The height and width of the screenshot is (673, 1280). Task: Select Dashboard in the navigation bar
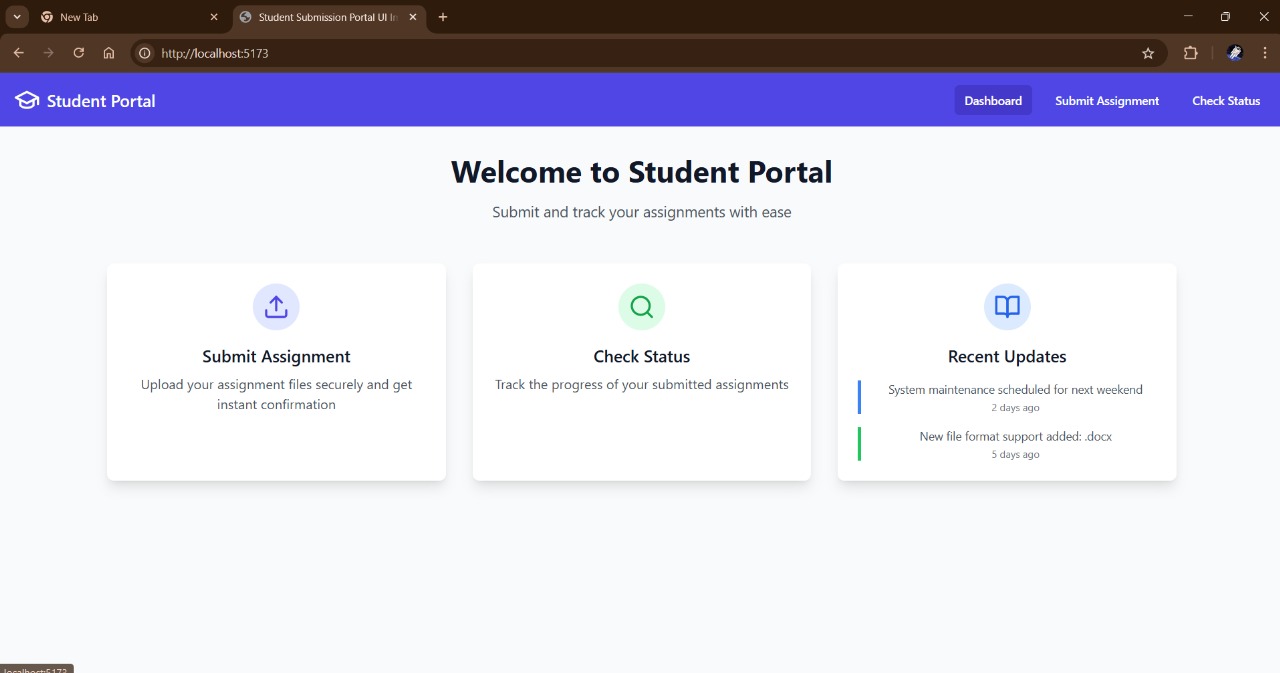click(x=993, y=100)
